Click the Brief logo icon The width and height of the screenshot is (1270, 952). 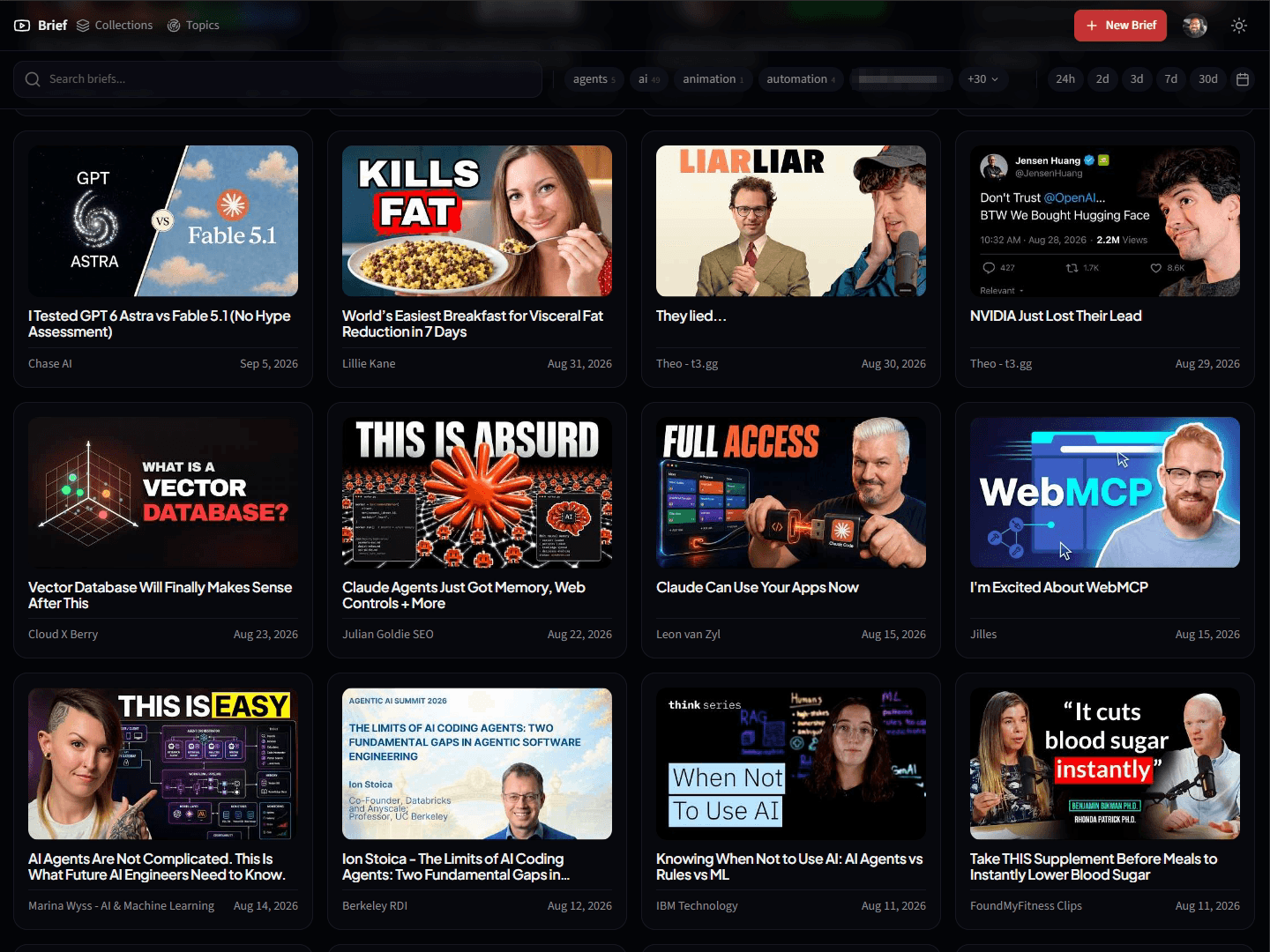tap(22, 26)
